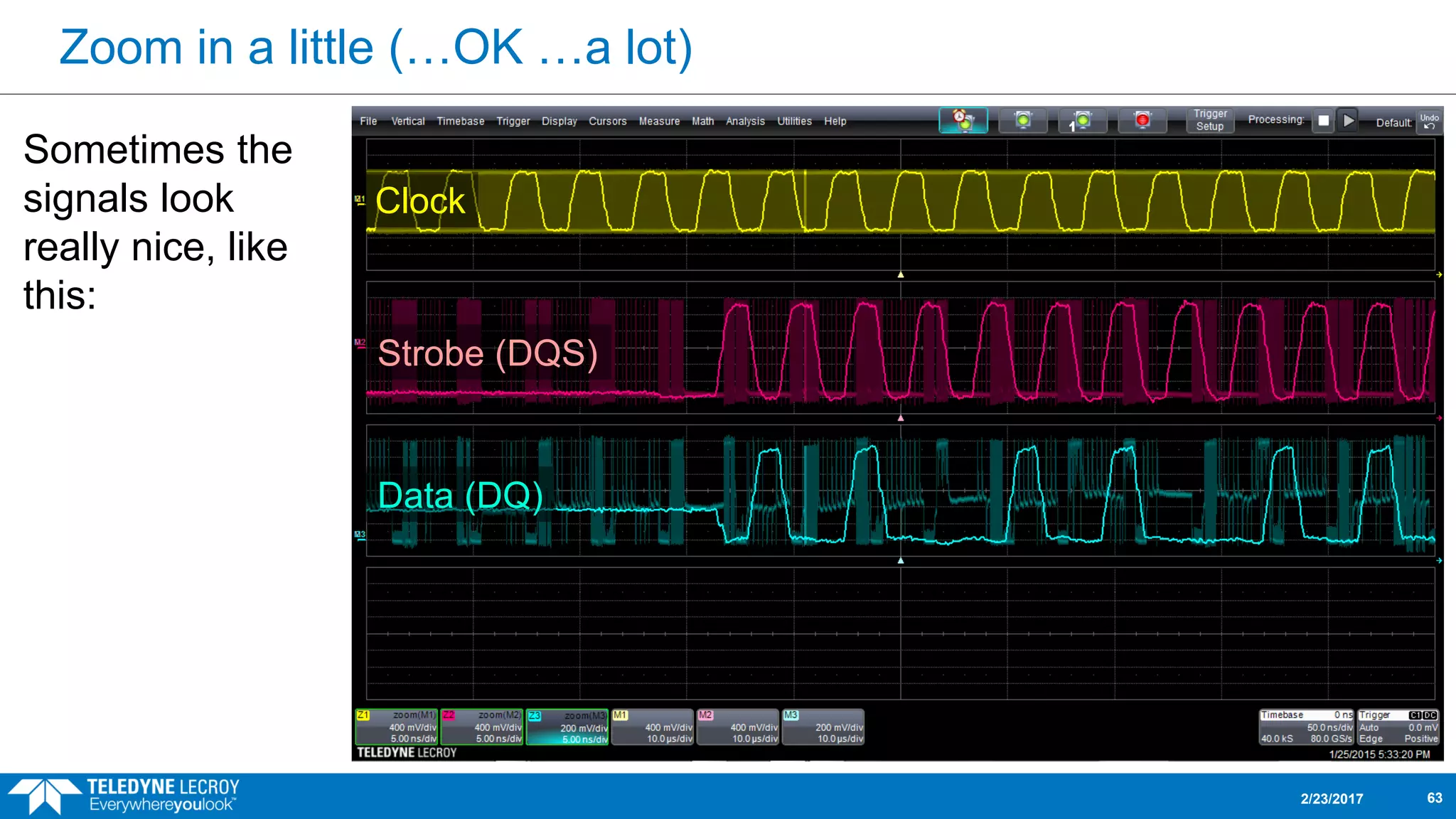
Task: Select the Z1 zoom(M1) trace descriptor
Action: pos(397,727)
